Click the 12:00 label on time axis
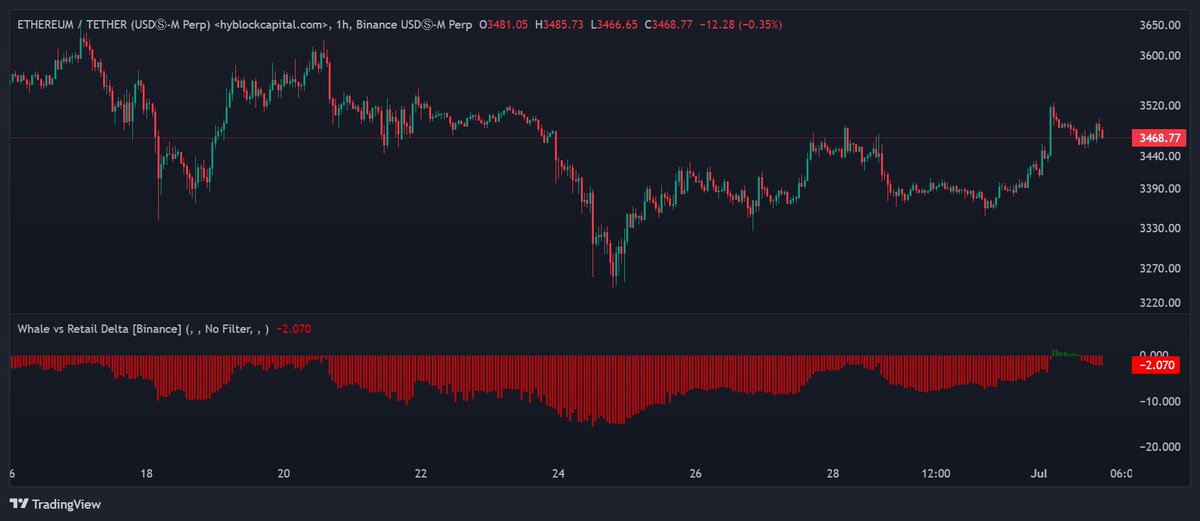This screenshot has height=521, width=1200. [935, 474]
